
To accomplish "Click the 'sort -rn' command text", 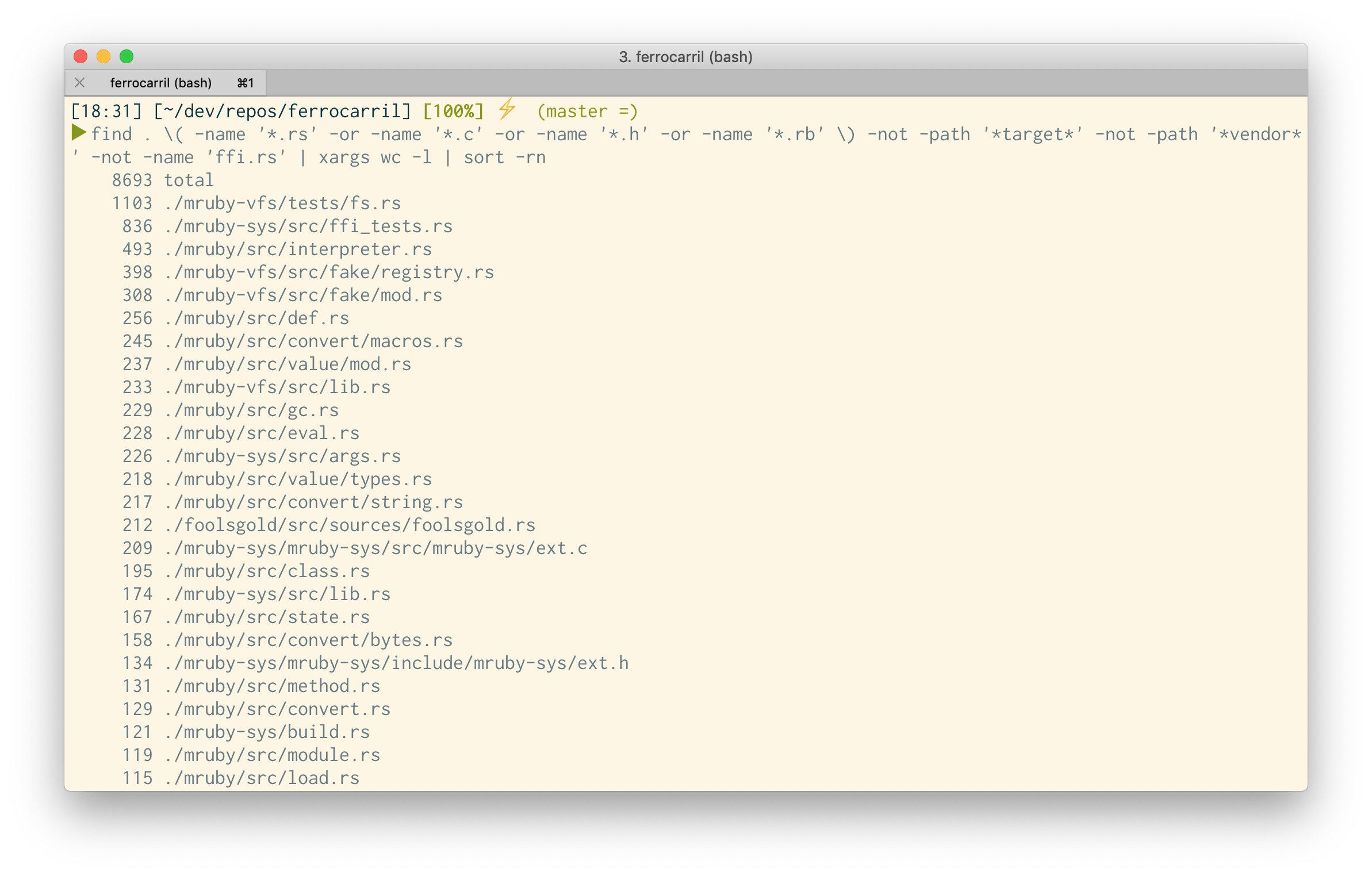I will (x=504, y=157).
